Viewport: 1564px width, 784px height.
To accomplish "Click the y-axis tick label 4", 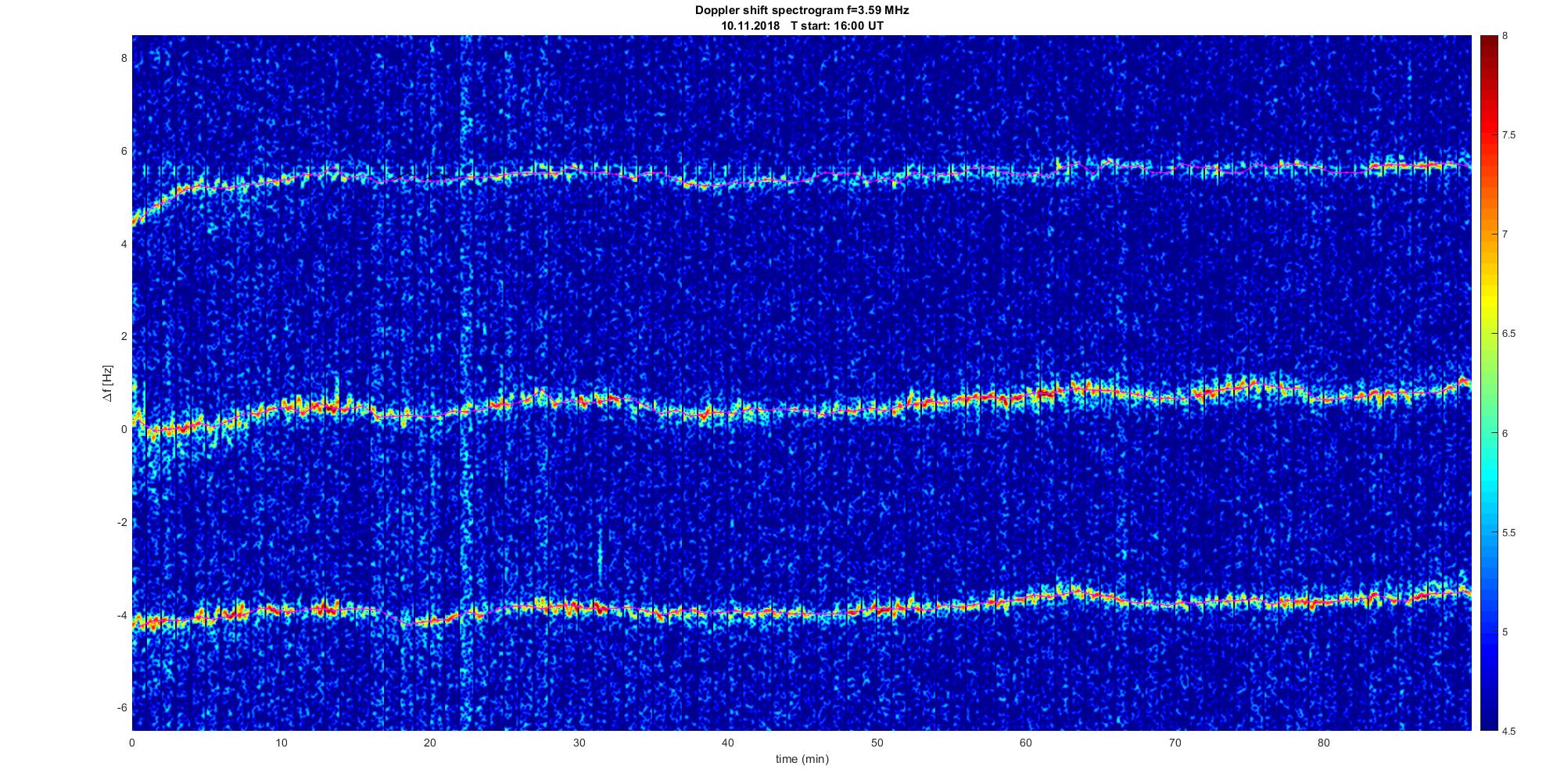I will coord(124,244).
